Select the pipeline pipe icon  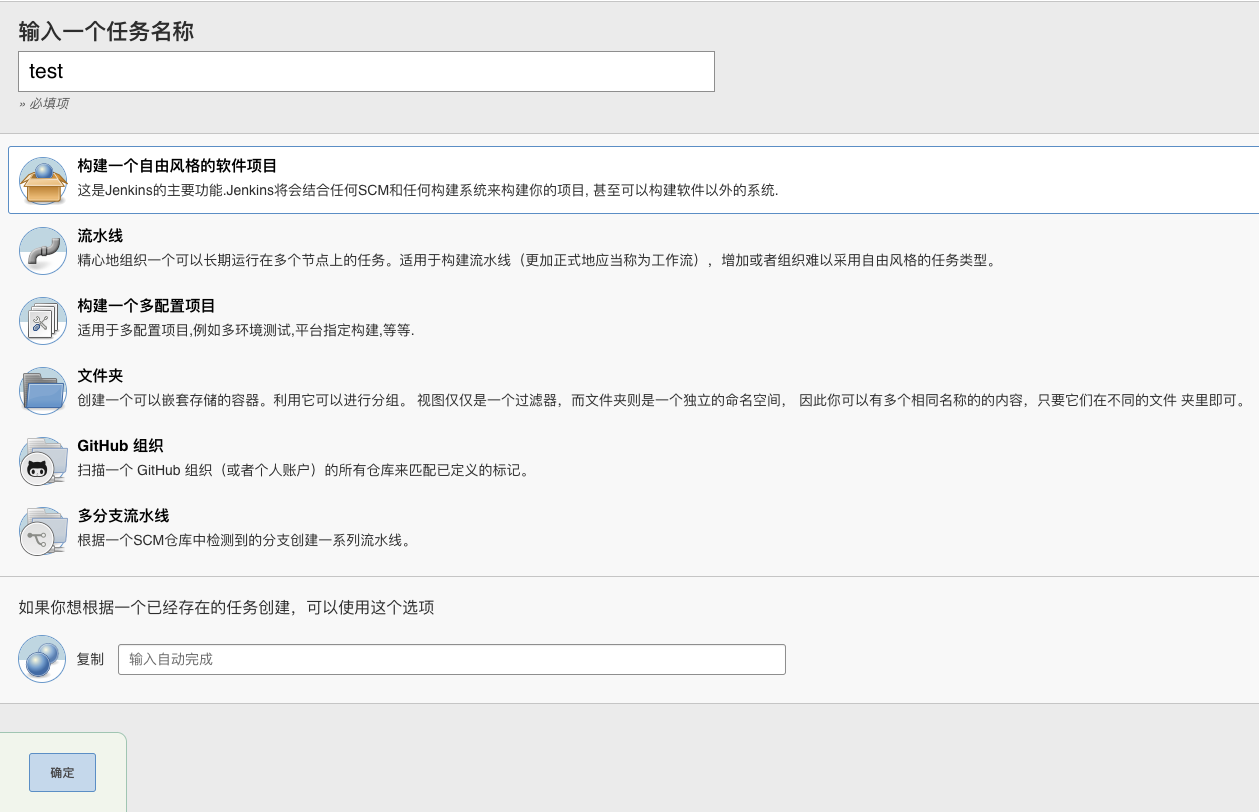43,250
